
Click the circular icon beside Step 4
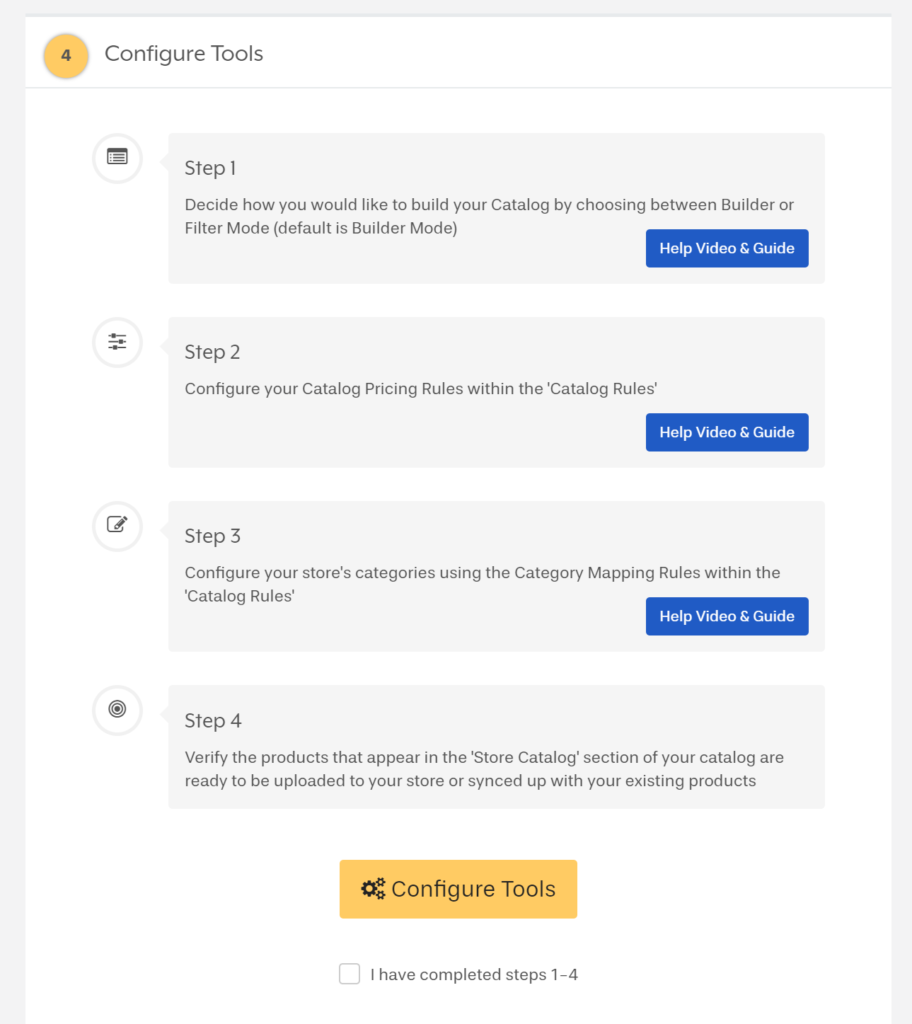pyautogui.click(x=117, y=710)
